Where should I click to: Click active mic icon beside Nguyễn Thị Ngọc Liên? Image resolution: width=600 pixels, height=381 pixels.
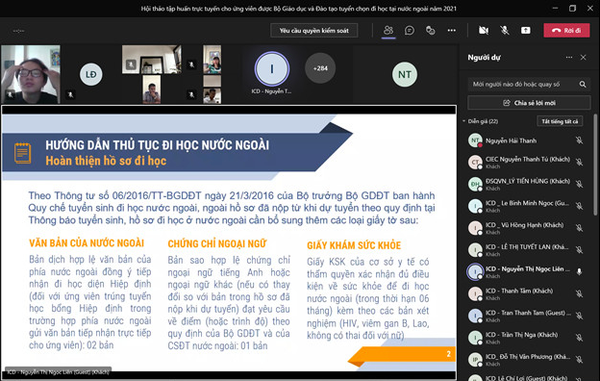tap(579, 272)
